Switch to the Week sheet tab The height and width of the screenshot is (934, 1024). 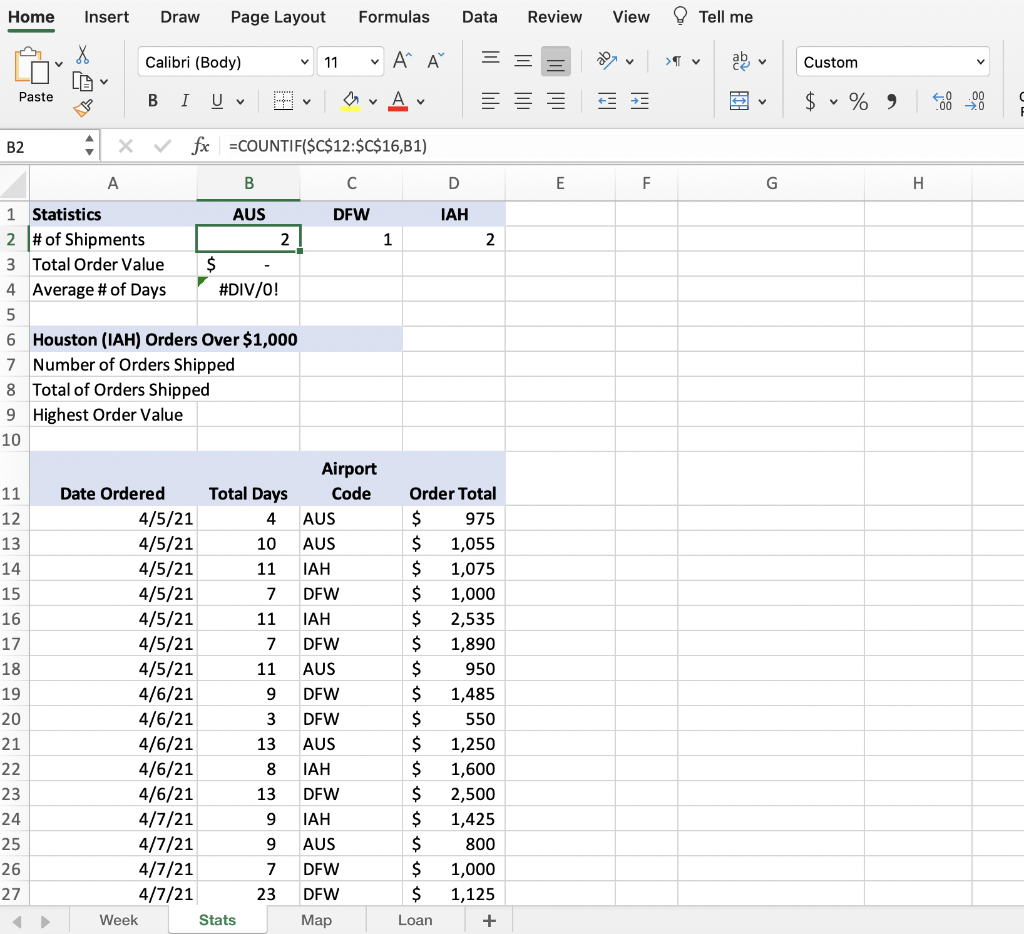[118, 920]
